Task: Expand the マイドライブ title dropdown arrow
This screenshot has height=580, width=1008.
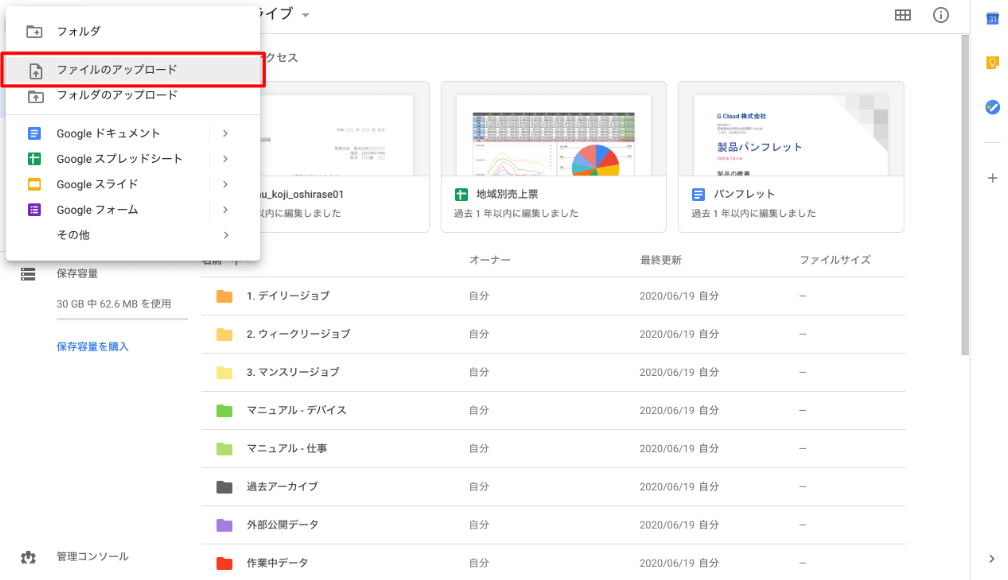Action: coord(305,15)
